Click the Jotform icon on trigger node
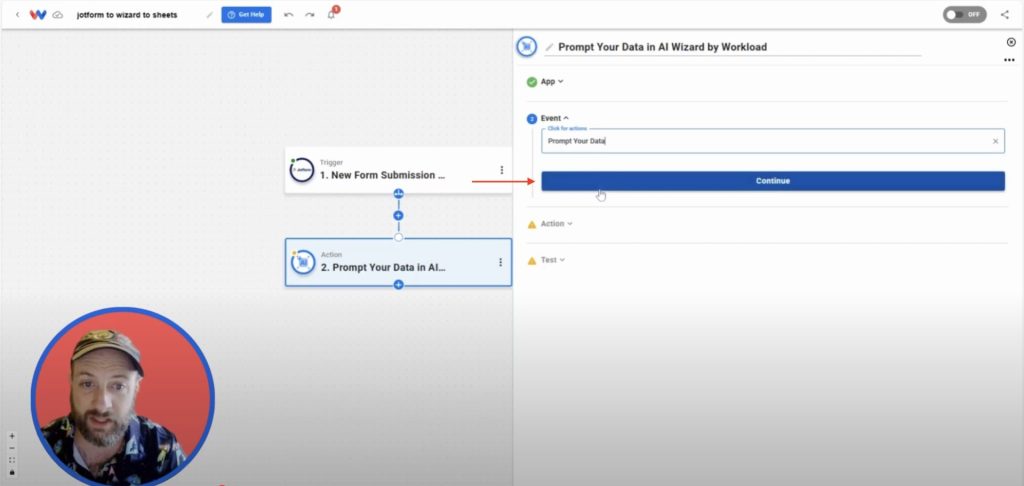1024x486 pixels. (302, 170)
